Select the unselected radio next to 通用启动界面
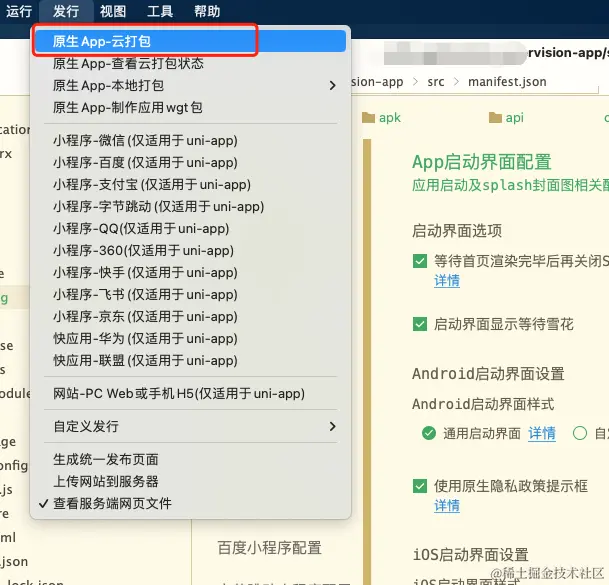 pos(580,433)
